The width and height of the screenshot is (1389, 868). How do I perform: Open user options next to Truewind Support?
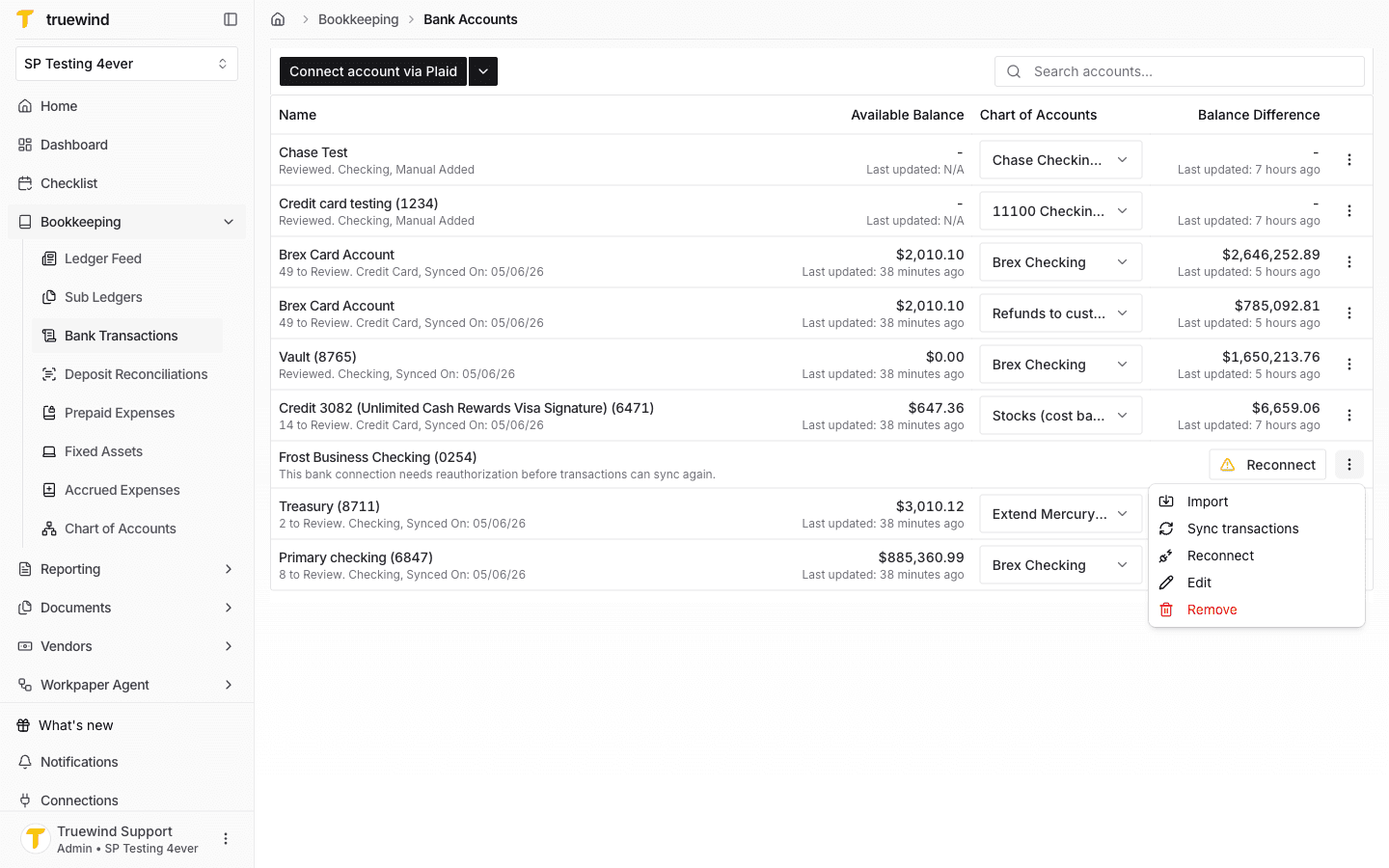[226, 839]
